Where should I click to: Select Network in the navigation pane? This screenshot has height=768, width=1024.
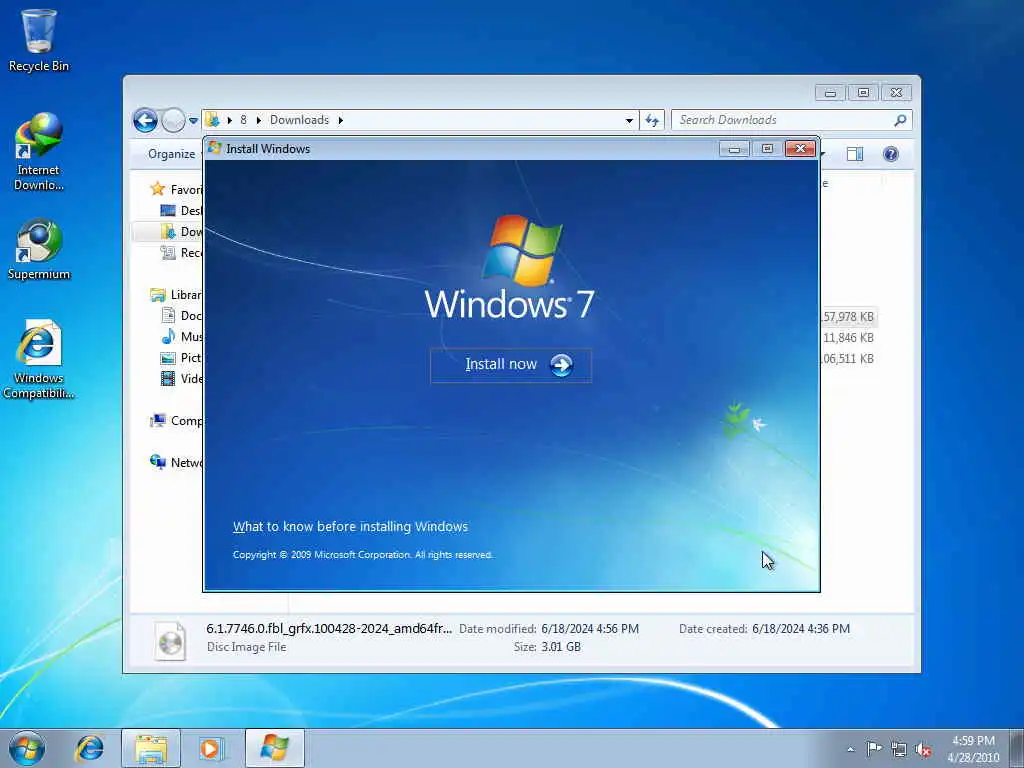pos(176,462)
